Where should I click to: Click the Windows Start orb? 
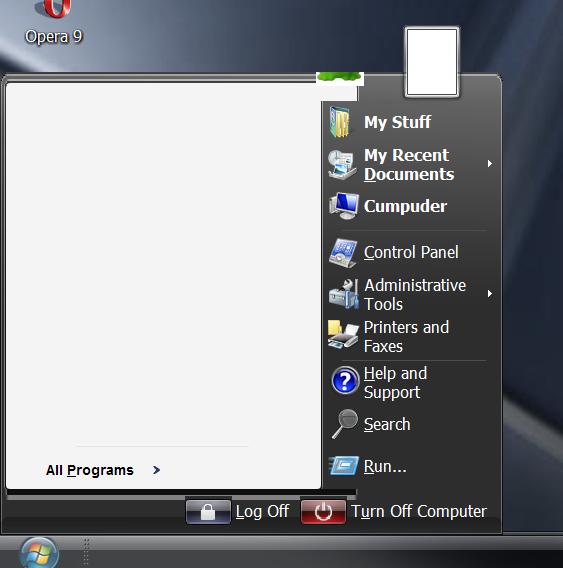(x=38, y=553)
